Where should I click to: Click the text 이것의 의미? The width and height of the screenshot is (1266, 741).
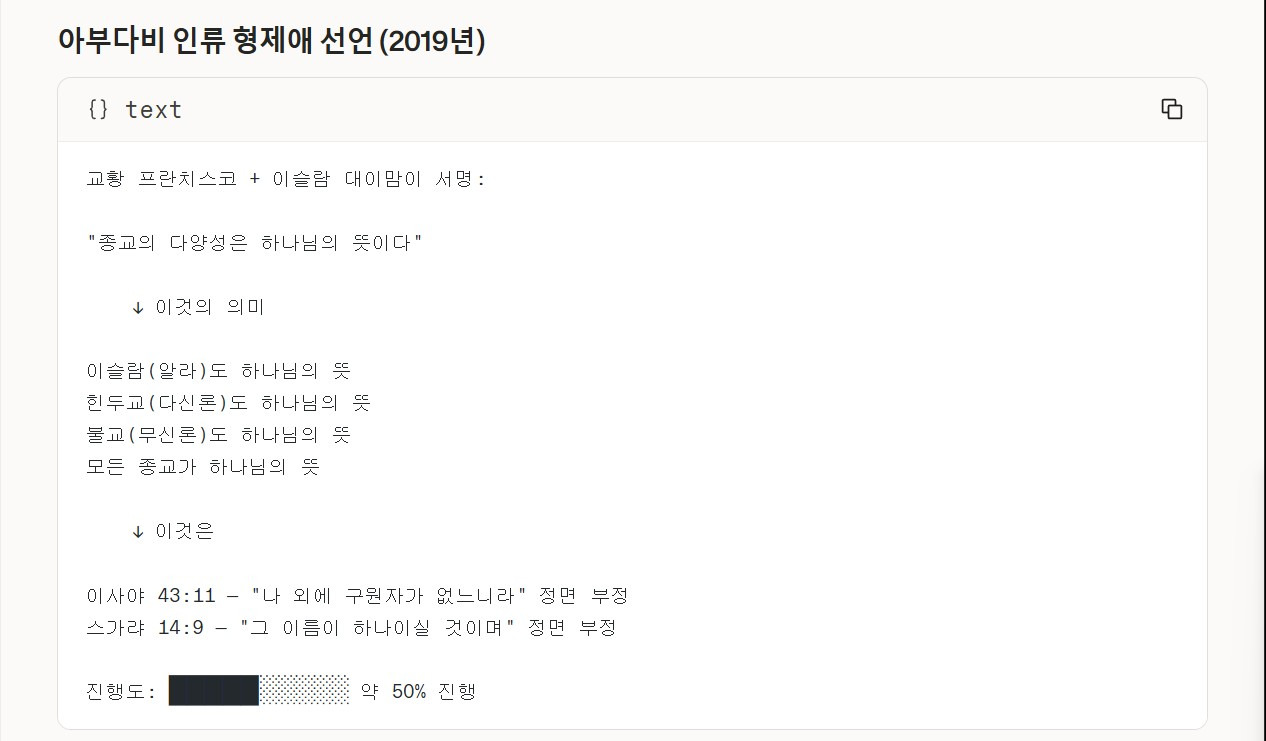210,308
